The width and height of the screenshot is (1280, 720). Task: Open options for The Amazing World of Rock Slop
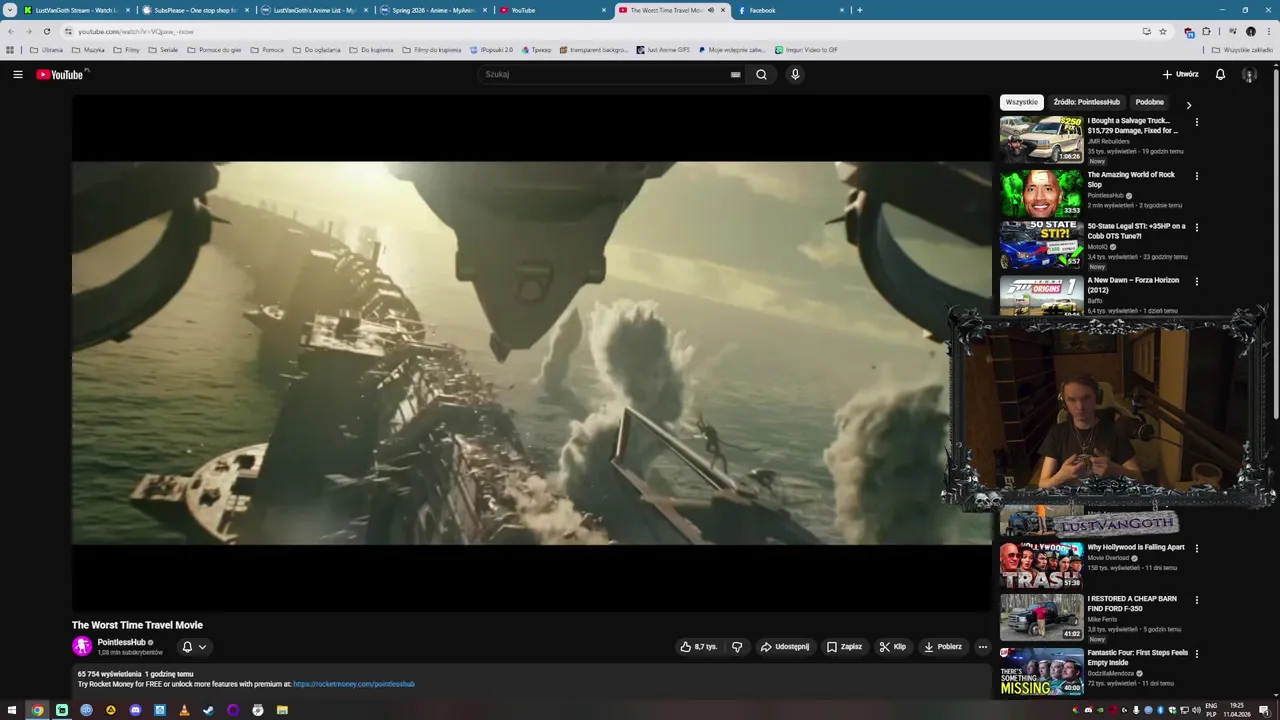(1196, 176)
